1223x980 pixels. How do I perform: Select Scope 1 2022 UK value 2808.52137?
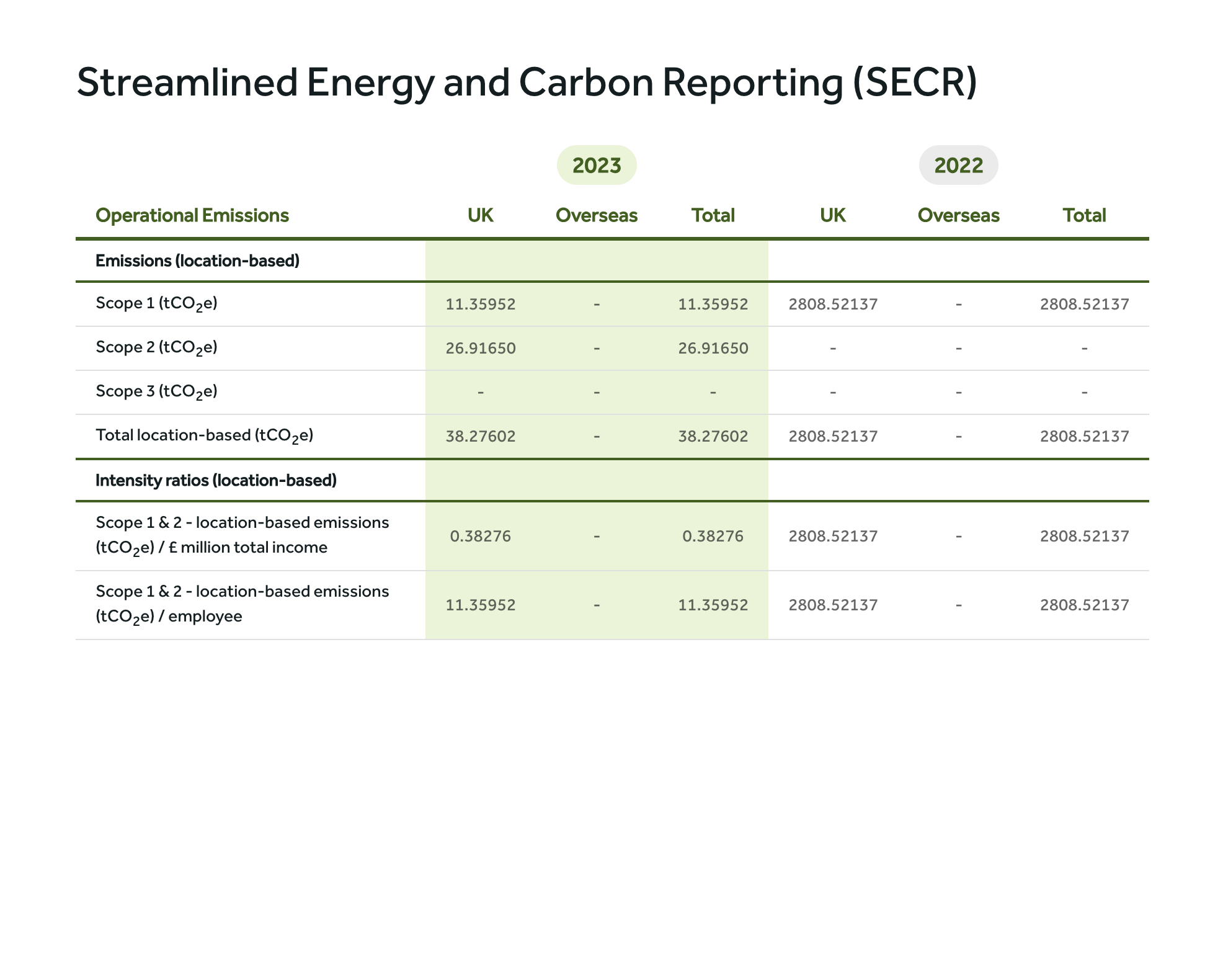coord(833,305)
